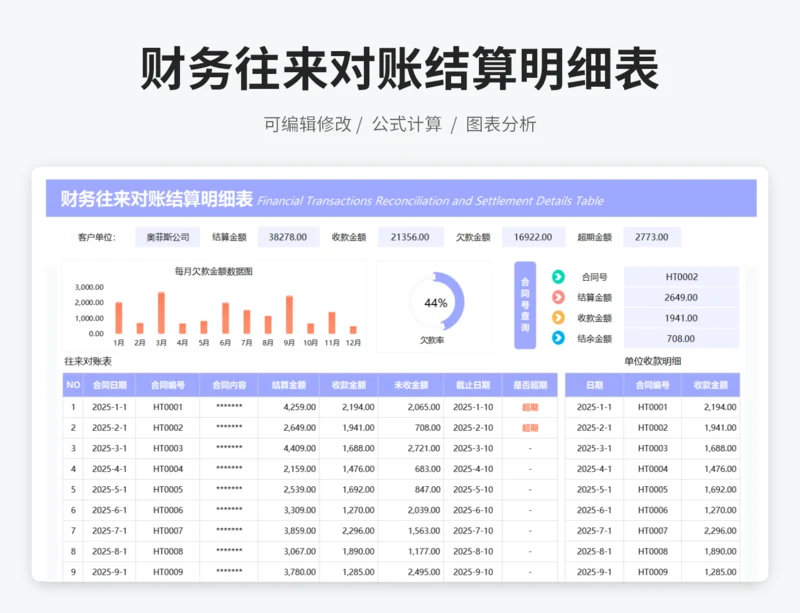Click the 9月 bar in the chart
The image size is (800, 613).
pos(289,314)
